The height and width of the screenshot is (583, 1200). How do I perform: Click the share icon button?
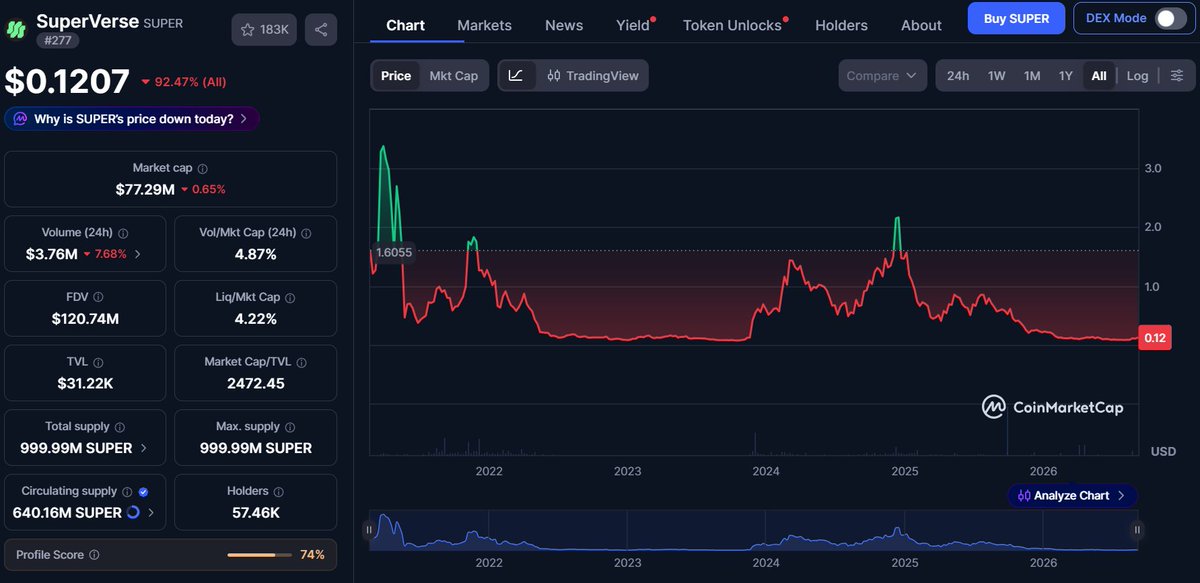click(x=321, y=30)
